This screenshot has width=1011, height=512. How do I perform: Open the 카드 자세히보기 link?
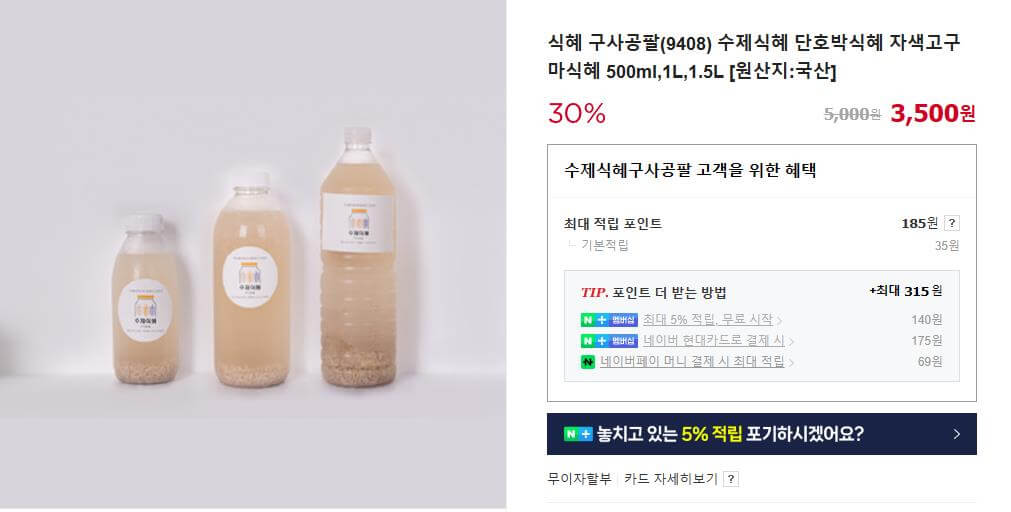[670, 479]
